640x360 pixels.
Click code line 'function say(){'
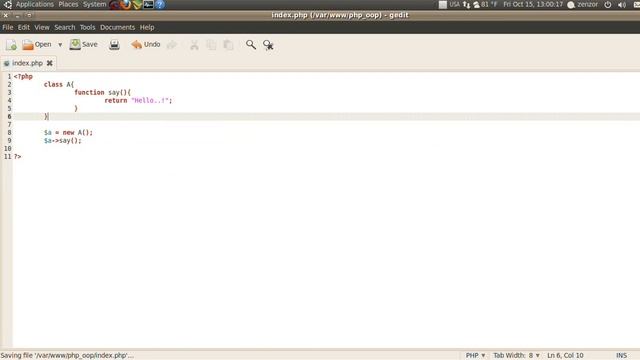tap(102, 93)
